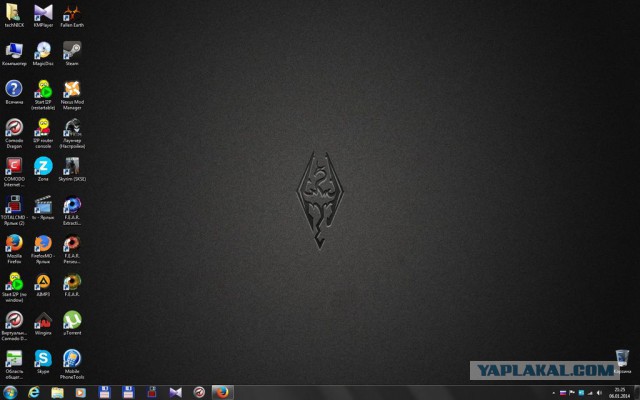Launch Internet Explorer from the taskbar
This screenshot has width=640, height=400.
33,392
